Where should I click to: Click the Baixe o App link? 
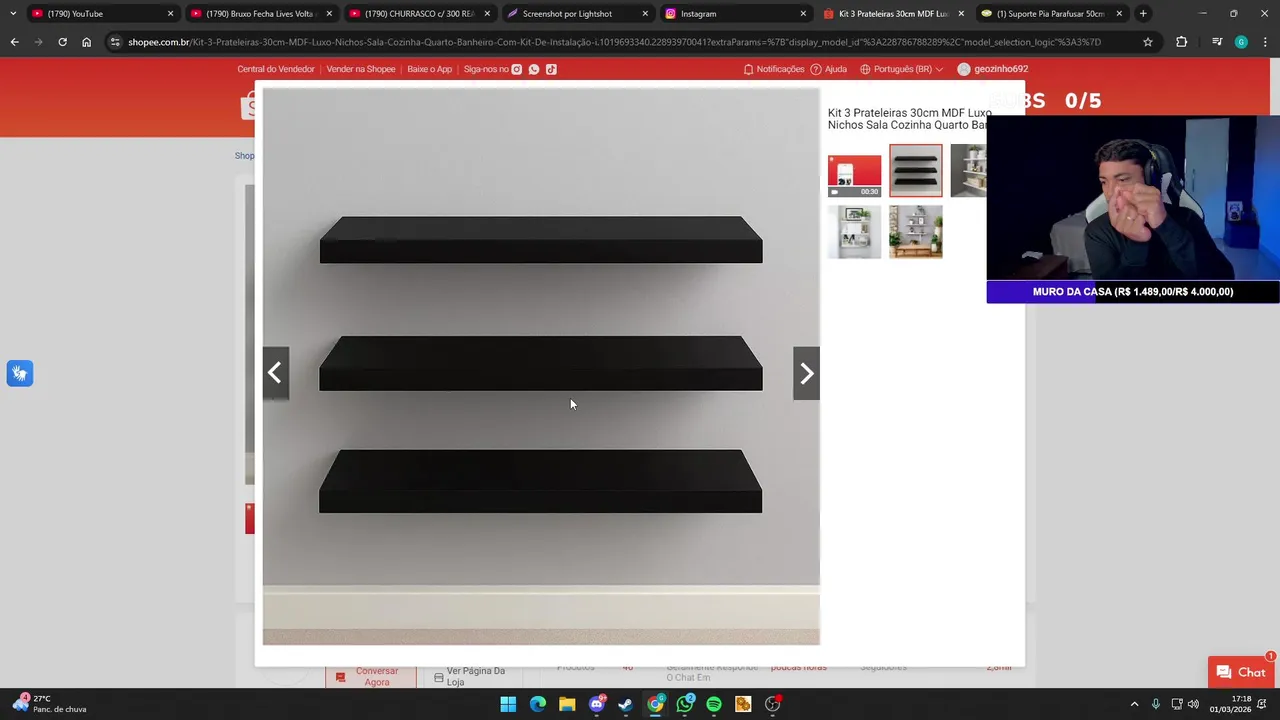[430, 69]
